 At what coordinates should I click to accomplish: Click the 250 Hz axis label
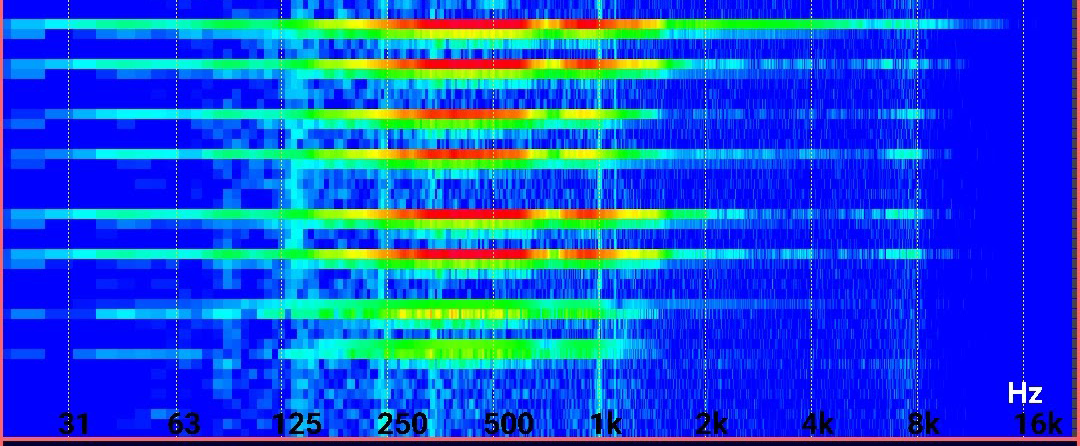(x=402, y=423)
